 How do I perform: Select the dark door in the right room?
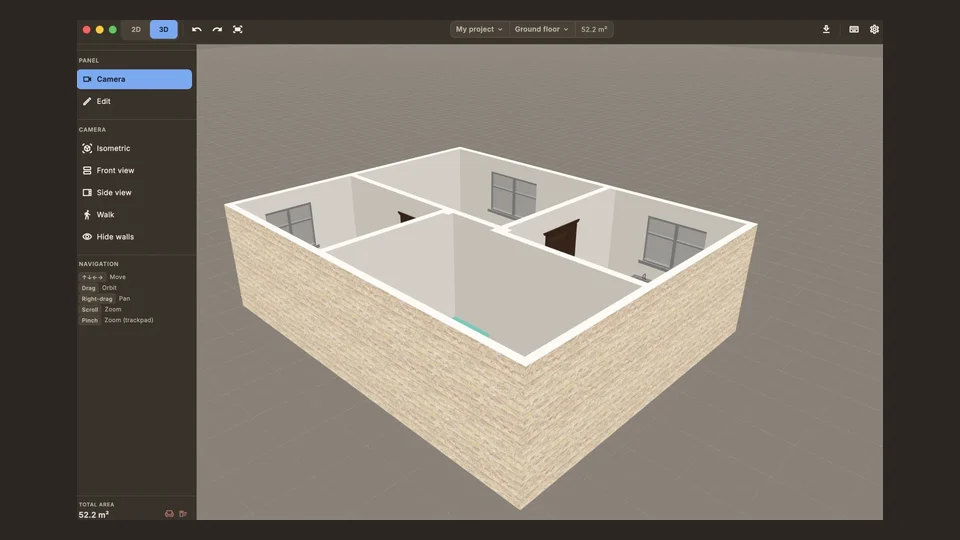tap(561, 238)
